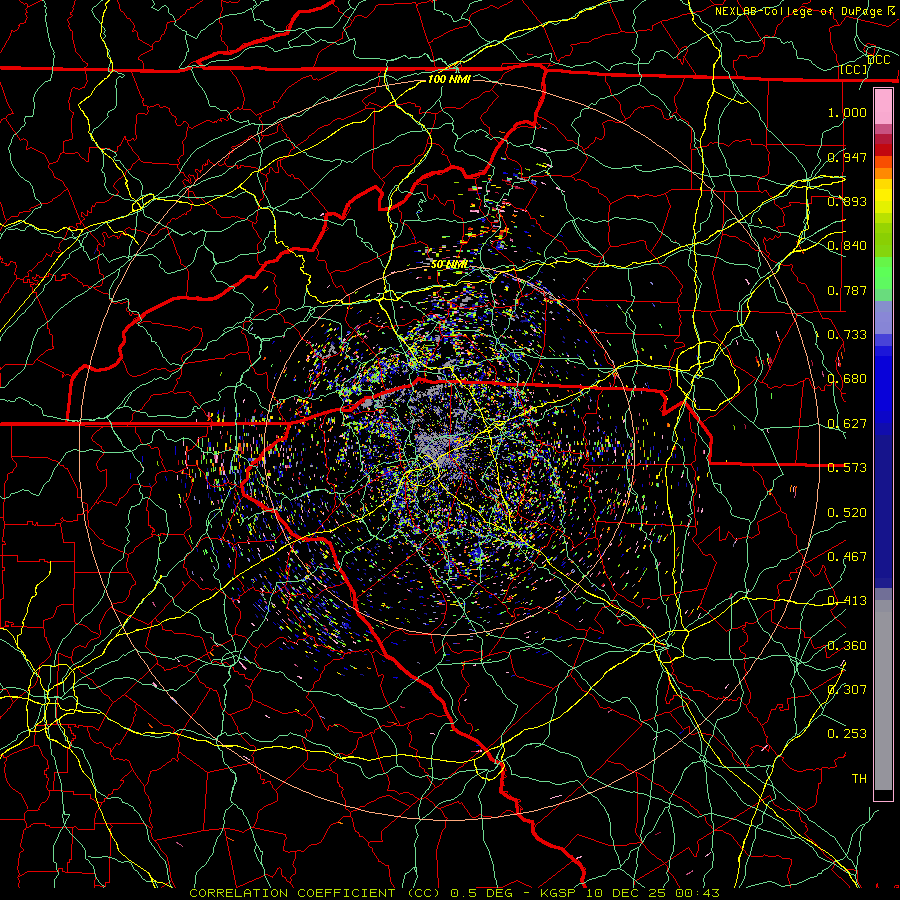The image size is (900, 900).
Task: Click the CORRELATION COEFFICIENT (CC) caption
Action: [315, 893]
